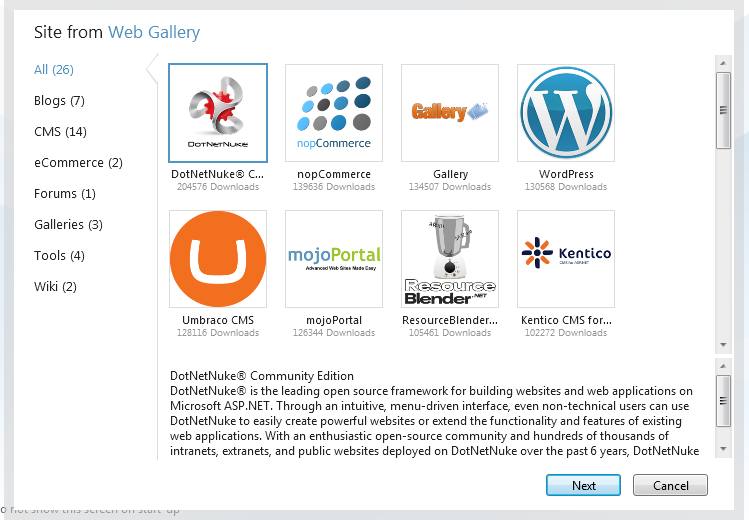
Task: Click the 'DotNetNuke® C...' label
Action: [x=217, y=174]
